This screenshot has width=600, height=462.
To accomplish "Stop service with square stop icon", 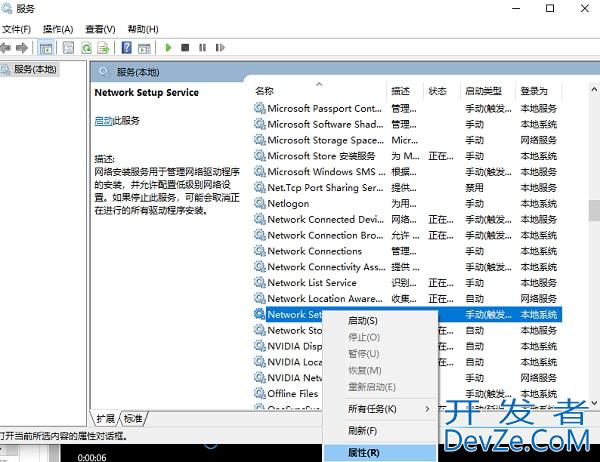I will coord(185,48).
